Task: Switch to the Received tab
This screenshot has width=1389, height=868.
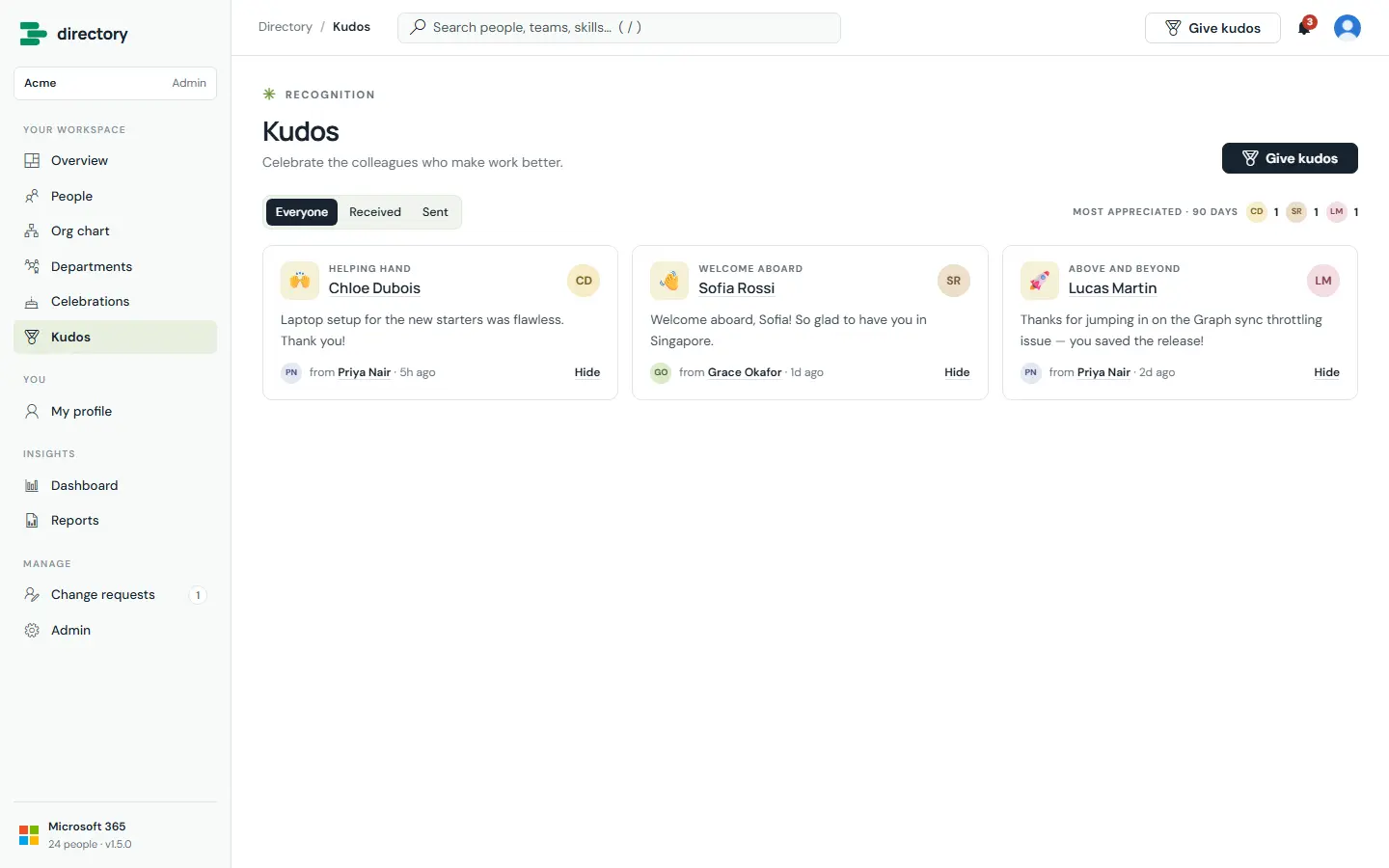Action: 375,212
